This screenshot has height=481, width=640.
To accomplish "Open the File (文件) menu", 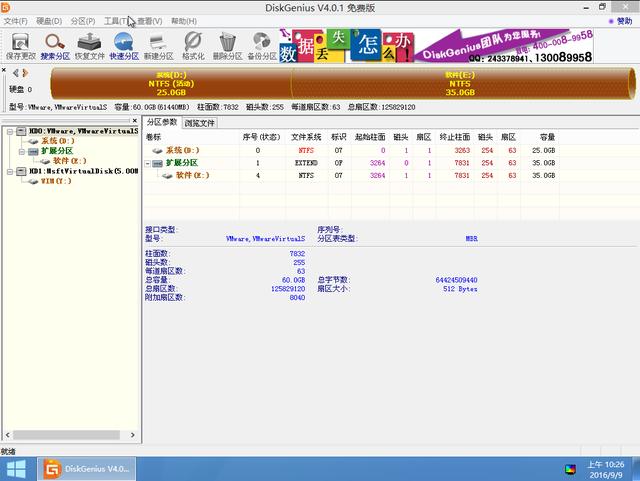I will pyautogui.click(x=16, y=21).
